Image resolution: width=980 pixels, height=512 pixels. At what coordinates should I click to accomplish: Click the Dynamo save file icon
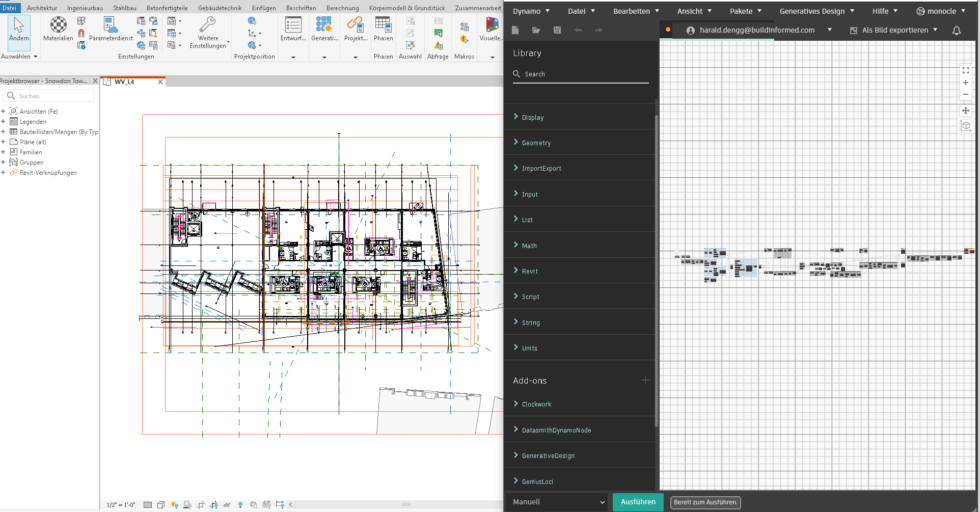click(x=556, y=30)
